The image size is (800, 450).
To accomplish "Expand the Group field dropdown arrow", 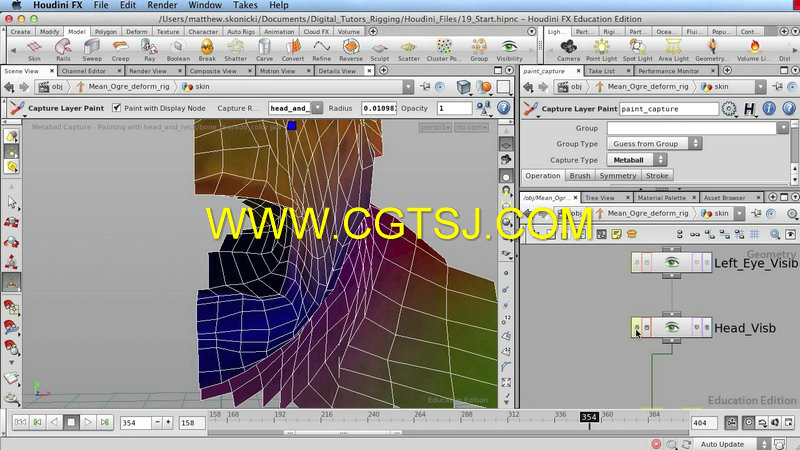I will click(783, 128).
